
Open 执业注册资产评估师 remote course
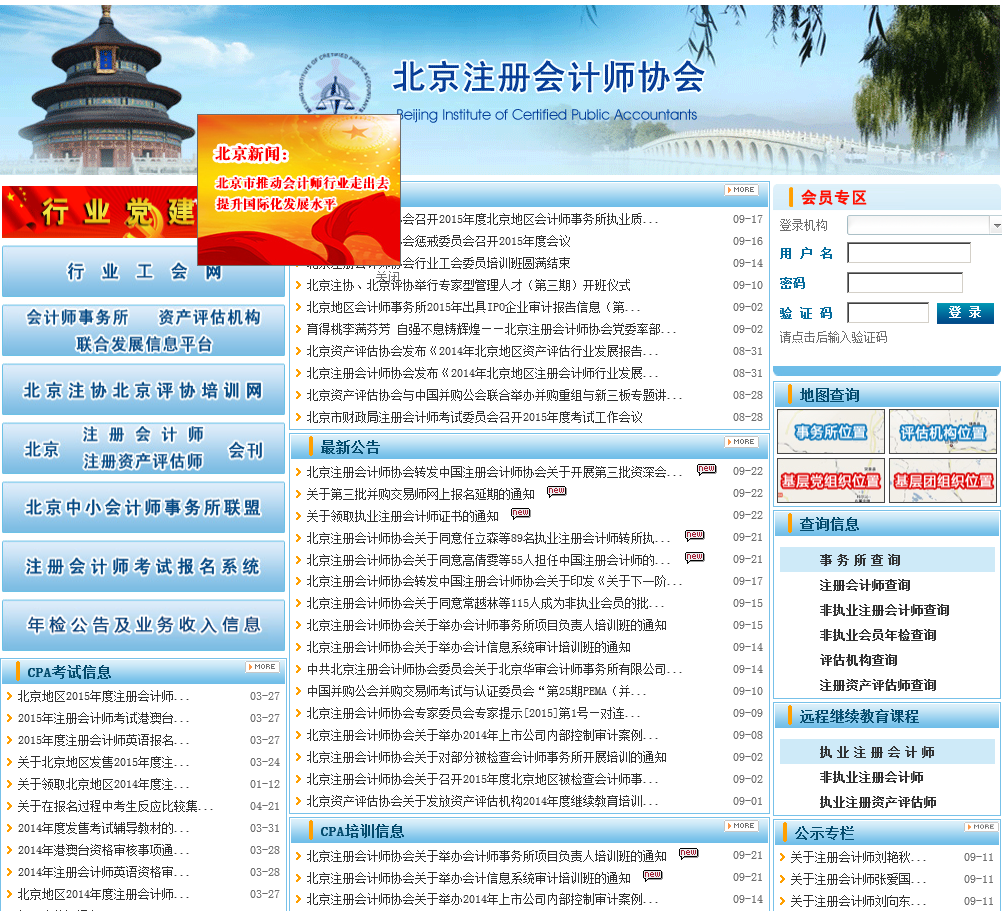point(878,802)
